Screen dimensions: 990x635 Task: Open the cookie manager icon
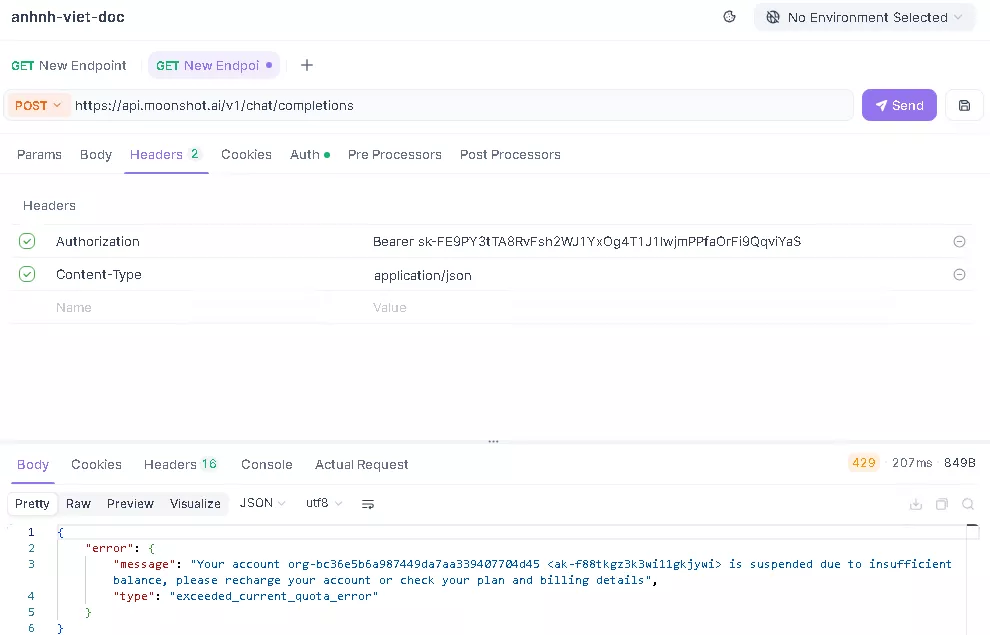coord(729,17)
